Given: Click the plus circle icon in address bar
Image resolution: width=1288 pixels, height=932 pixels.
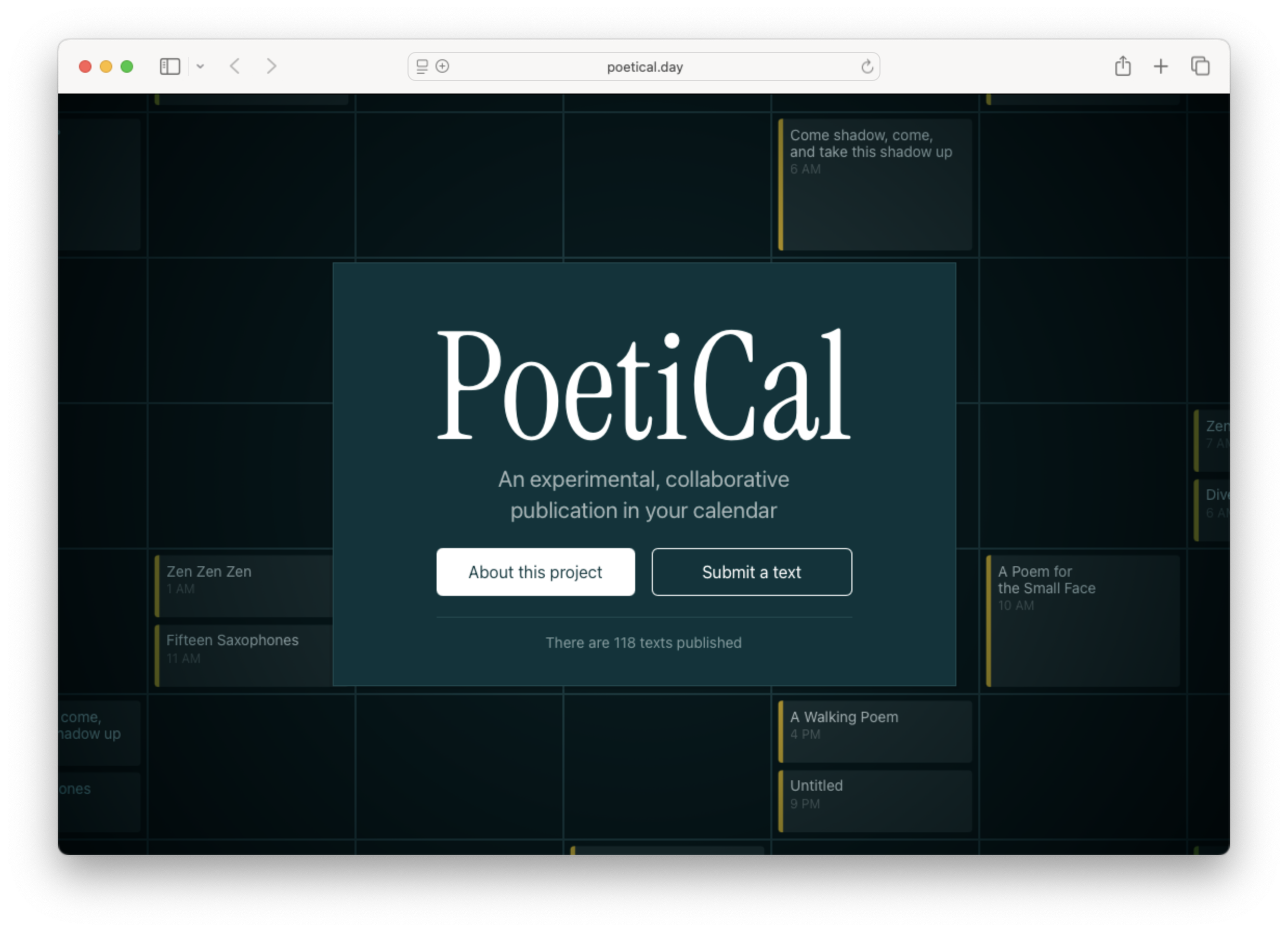Looking at the screenshot, I should (442, 66).
